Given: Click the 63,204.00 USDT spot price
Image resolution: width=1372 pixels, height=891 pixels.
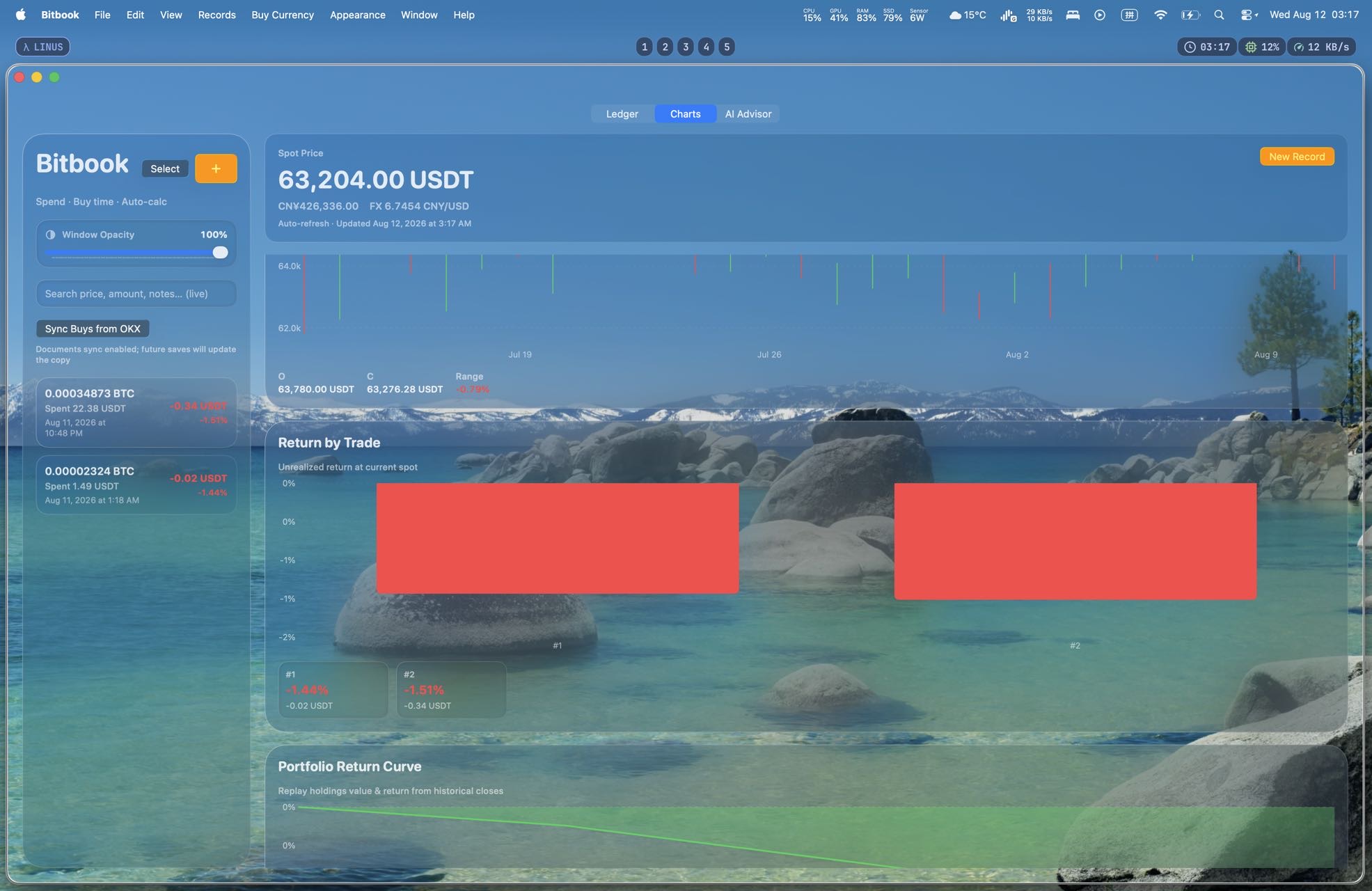Looking at the screenshot, I should pos(376,180).
